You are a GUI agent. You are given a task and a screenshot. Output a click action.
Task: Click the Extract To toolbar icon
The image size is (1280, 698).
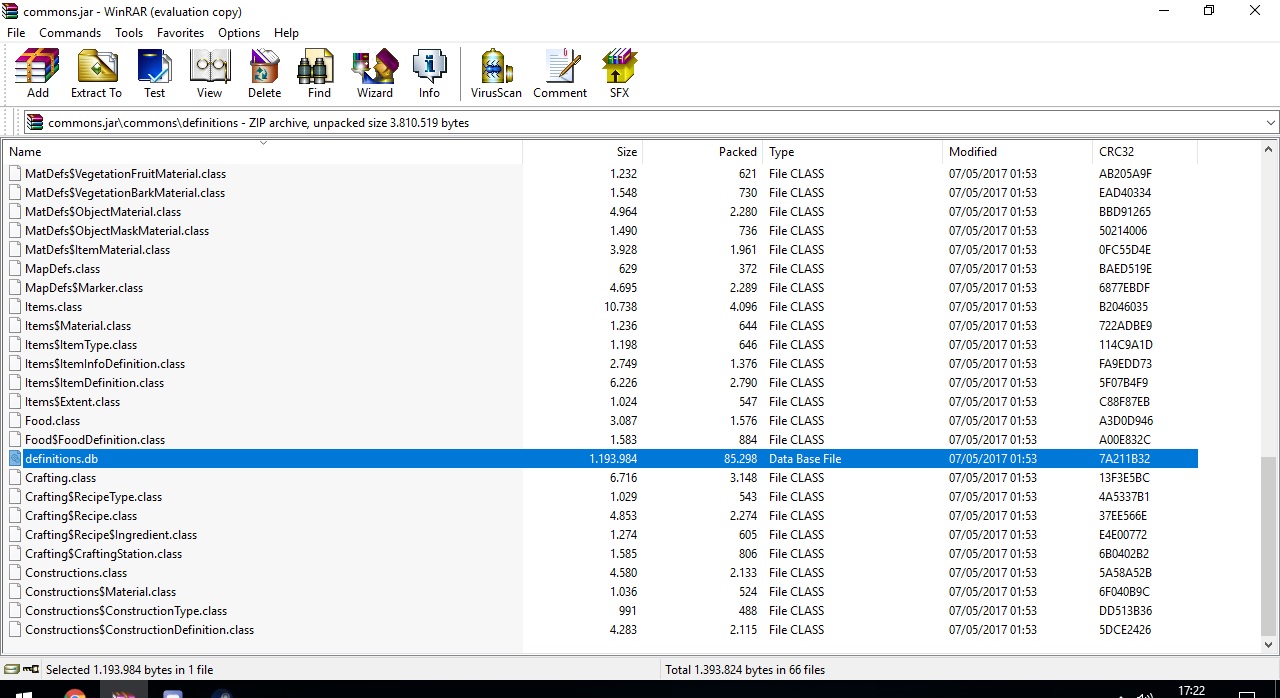tap(96, 74)
